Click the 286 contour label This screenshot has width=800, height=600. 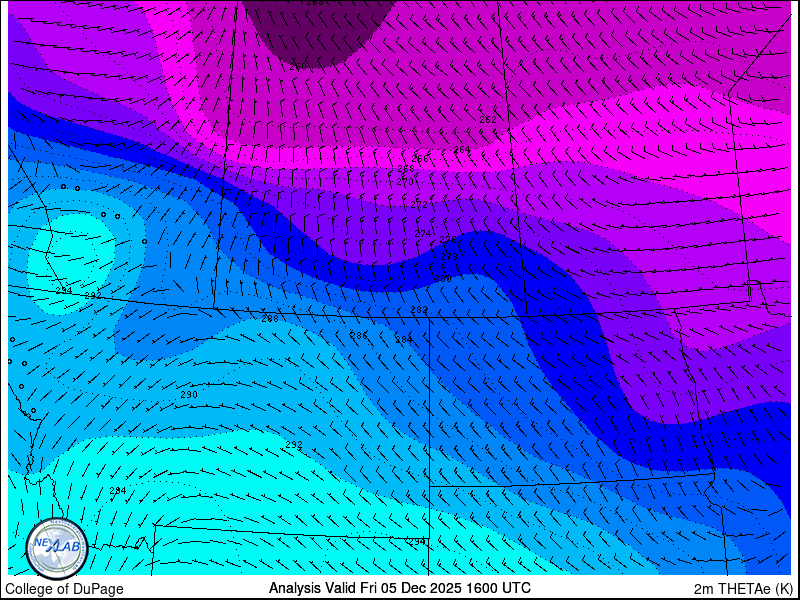(359, 335)
